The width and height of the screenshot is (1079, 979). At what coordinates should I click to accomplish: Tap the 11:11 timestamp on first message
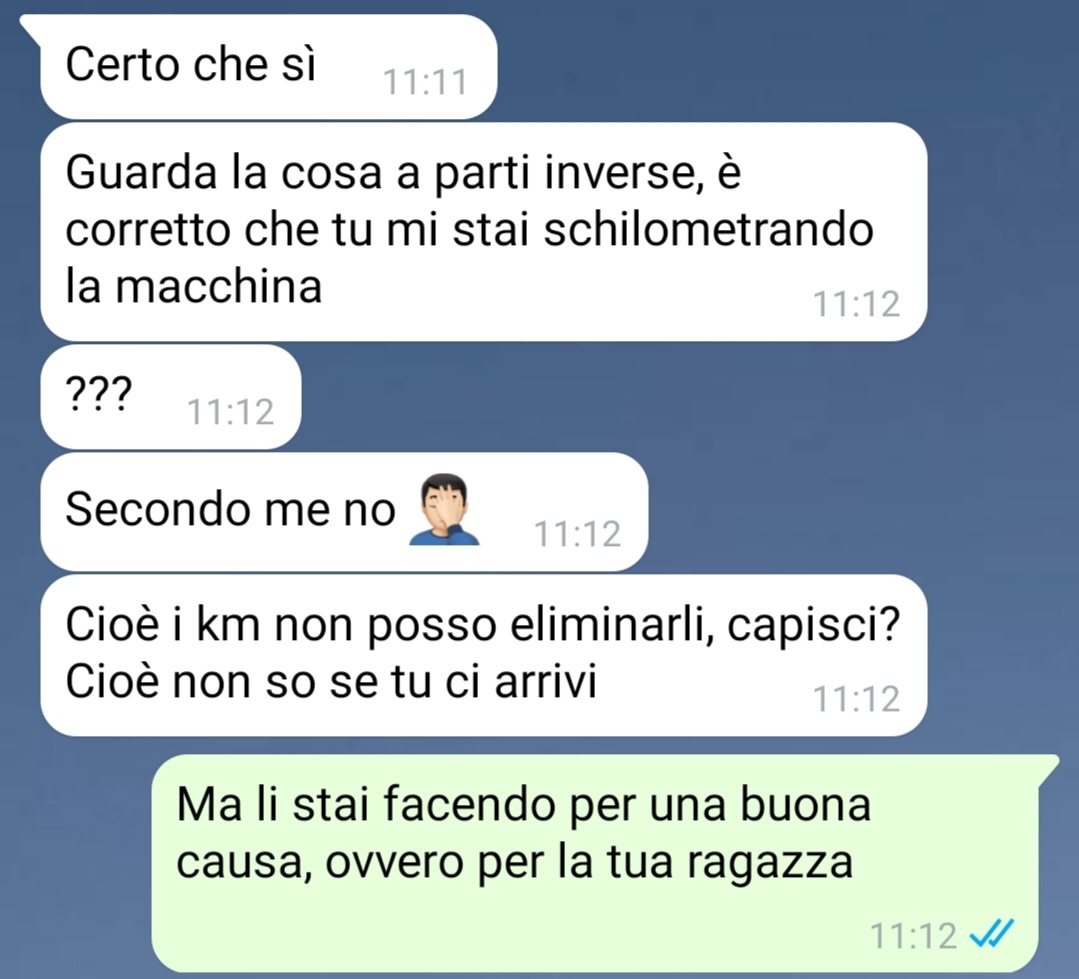coord(425,82)
